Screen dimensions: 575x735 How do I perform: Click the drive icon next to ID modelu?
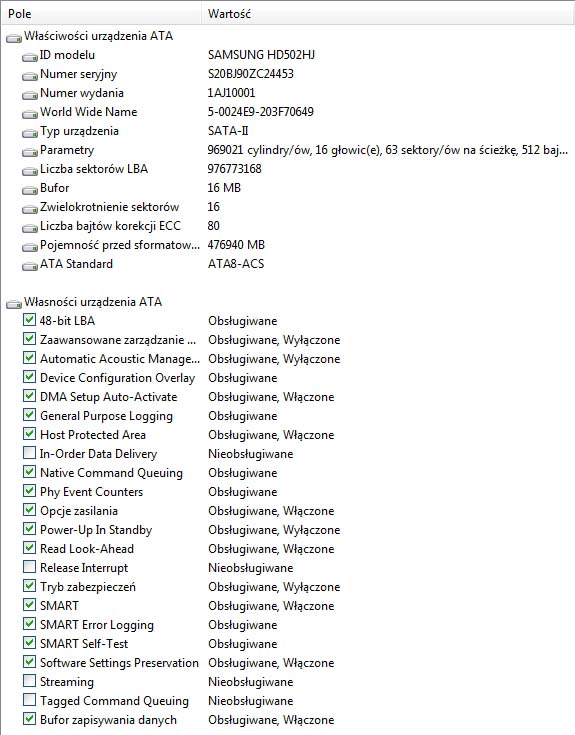[x=30, y=57]
